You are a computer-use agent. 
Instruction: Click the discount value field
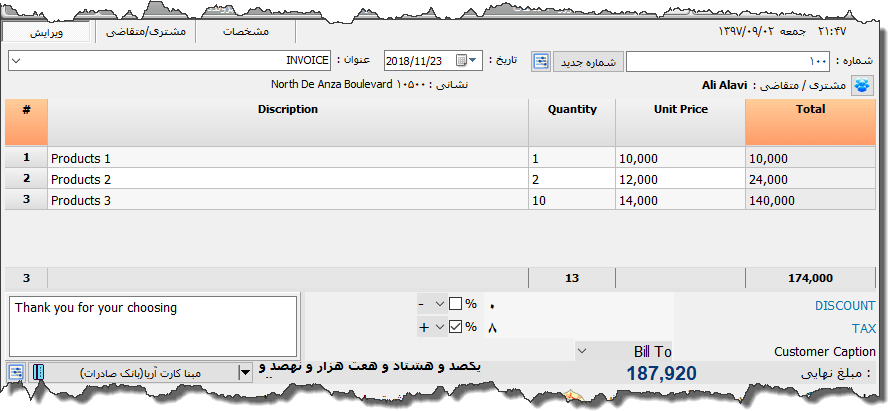(578, 305)
